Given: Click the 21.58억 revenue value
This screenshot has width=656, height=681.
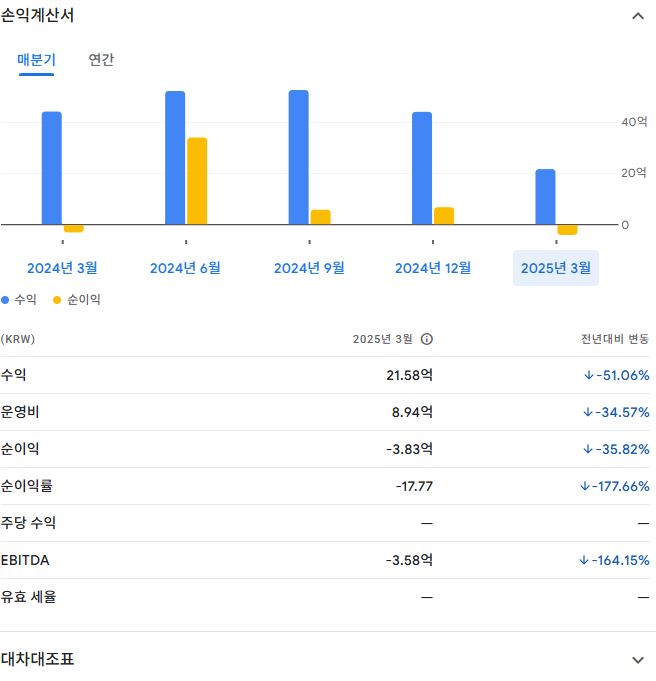Looking at the screenshot, I should tap(409, 375).
